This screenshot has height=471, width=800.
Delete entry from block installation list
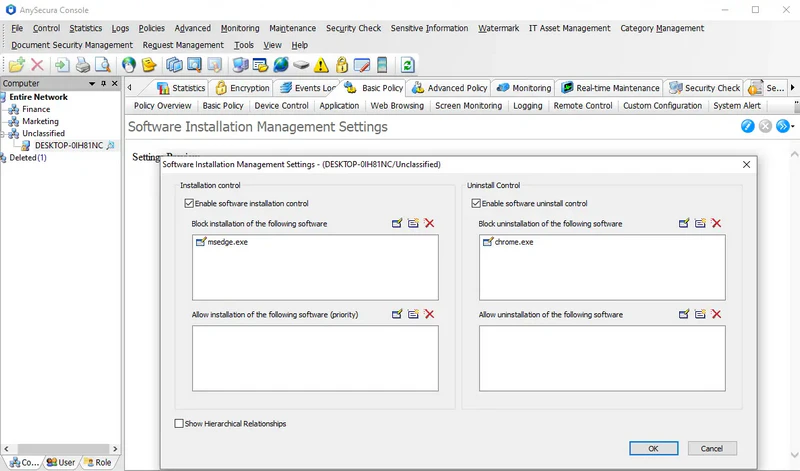click(x=430, y=223)
